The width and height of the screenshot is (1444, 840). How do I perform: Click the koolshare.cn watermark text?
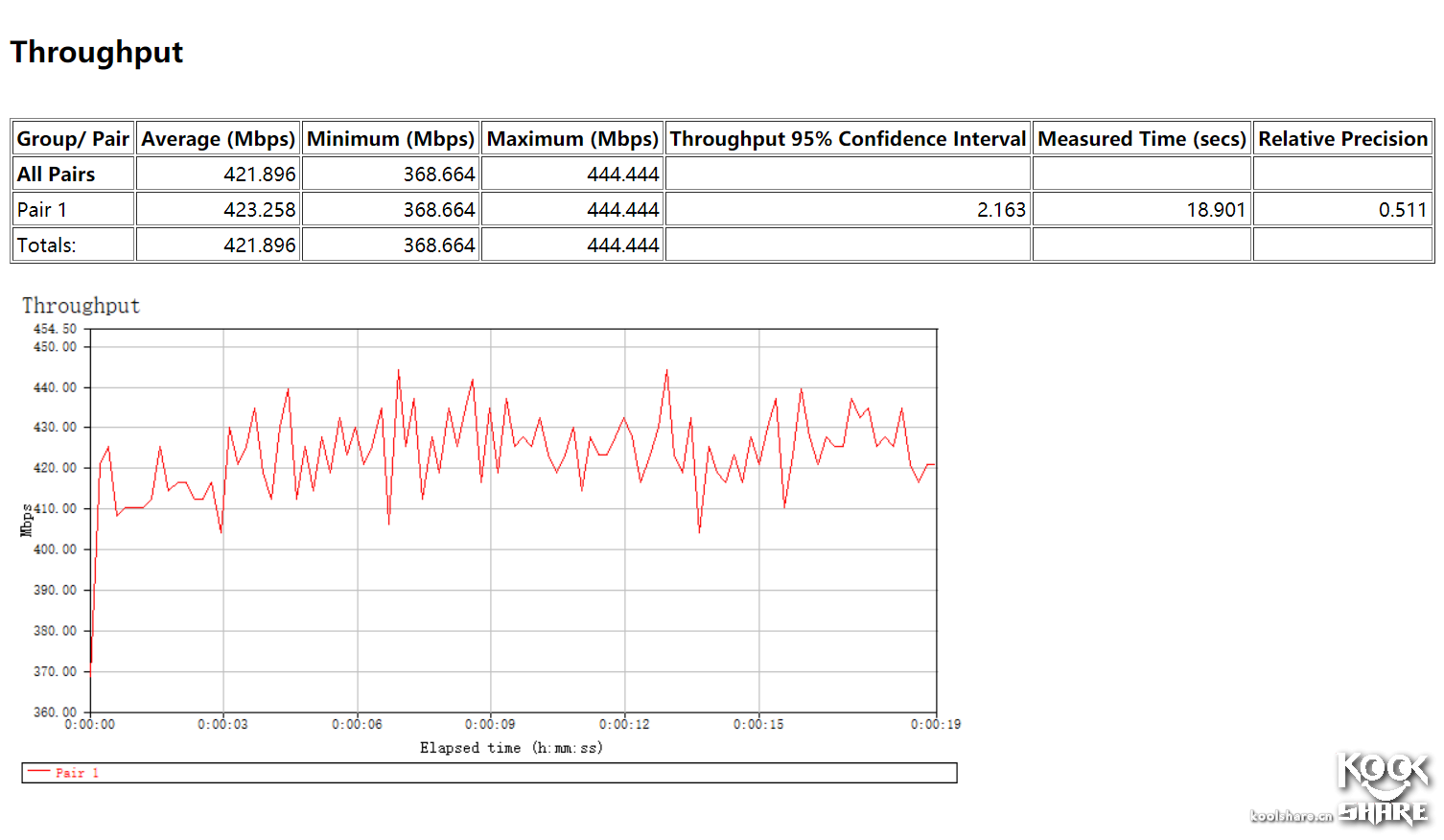click(x=1291, y=816)
